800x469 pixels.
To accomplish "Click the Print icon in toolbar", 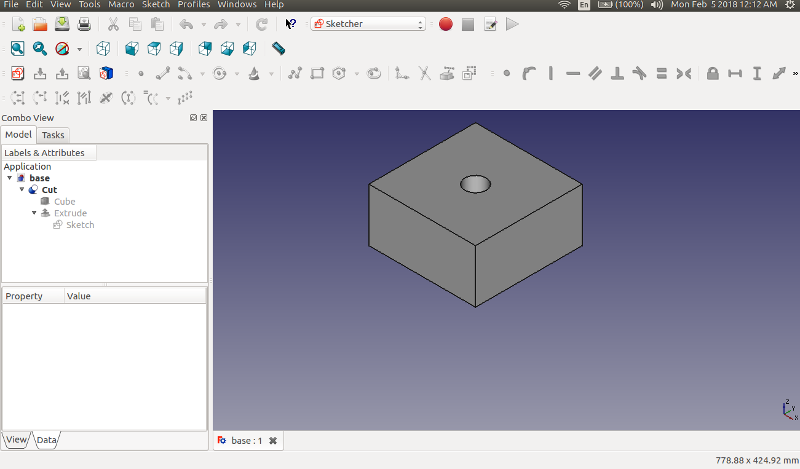I will pyautogui.click(x=84, y=23).
